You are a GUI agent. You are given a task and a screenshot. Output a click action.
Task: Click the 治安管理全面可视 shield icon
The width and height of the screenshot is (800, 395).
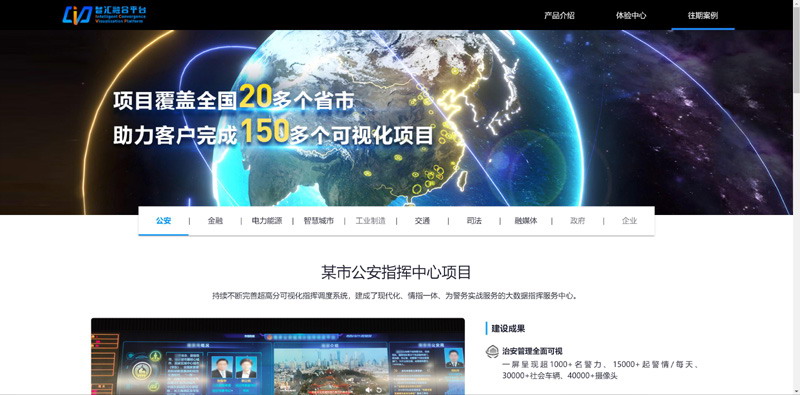(492, 351)
